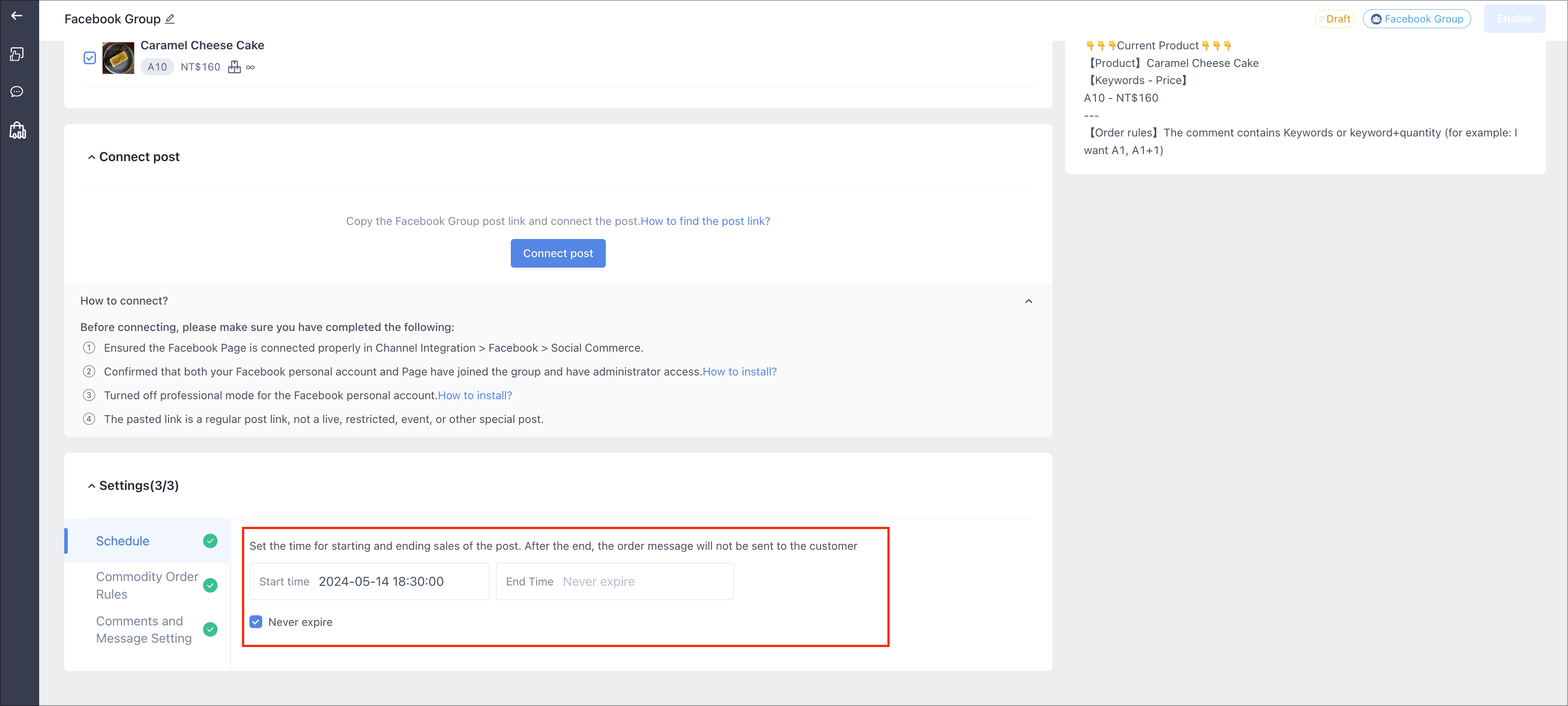Viewport: 1568px width, 706px height.
Task: Collapse the Connect post section
Action: point(92,157)
